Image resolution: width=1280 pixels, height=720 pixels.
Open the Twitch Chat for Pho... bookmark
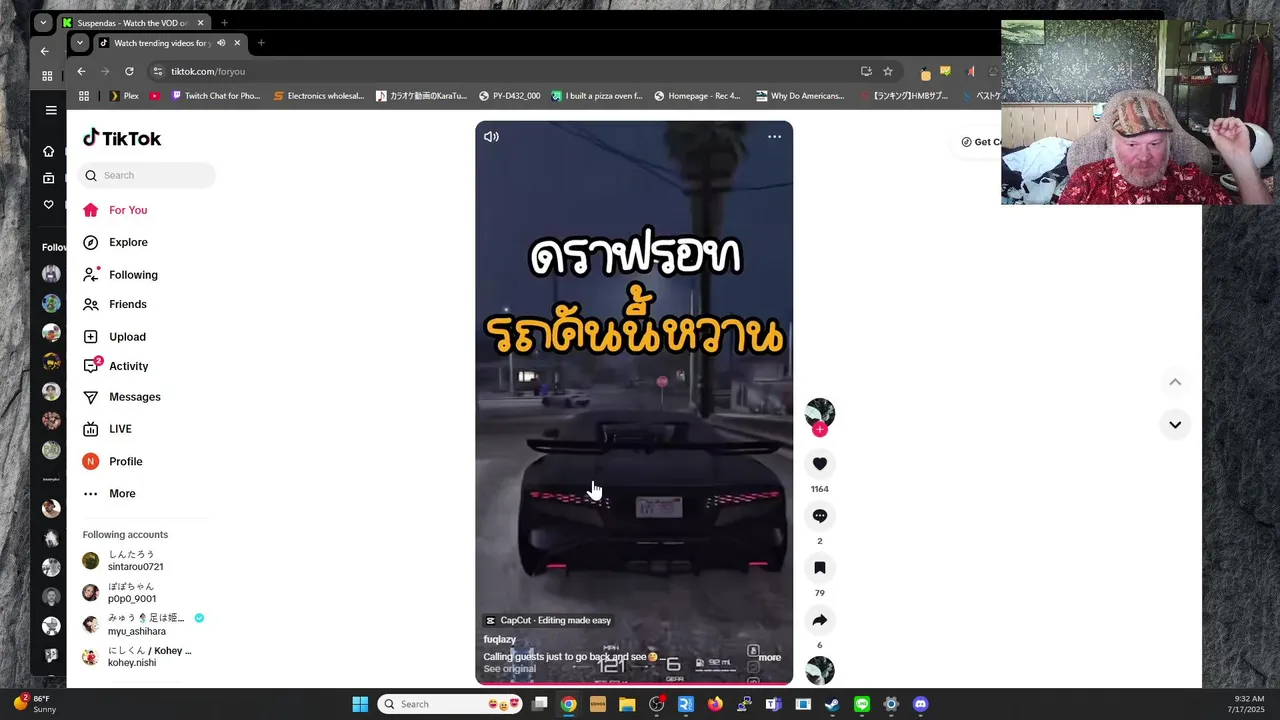(x=215, y=96)
